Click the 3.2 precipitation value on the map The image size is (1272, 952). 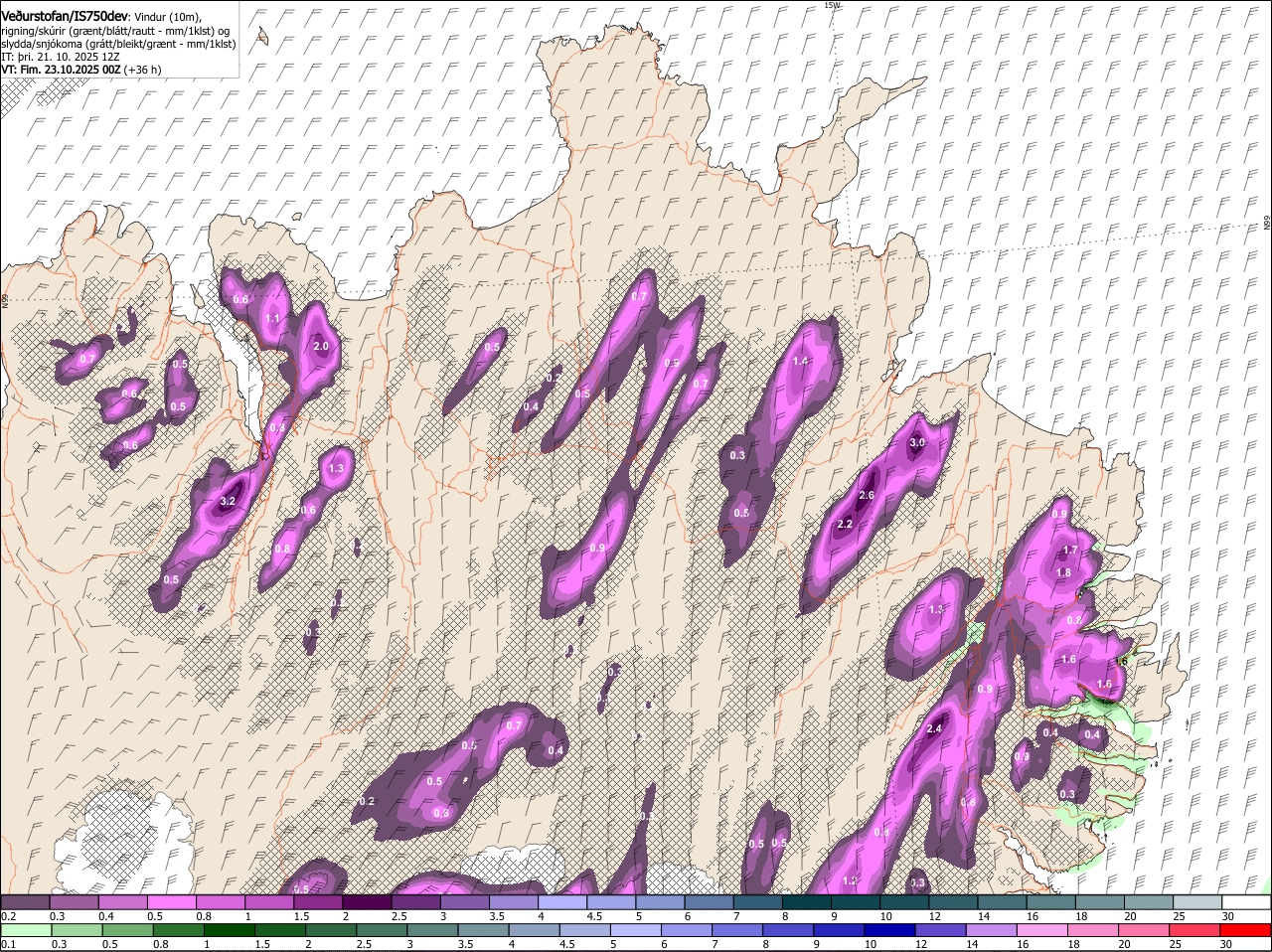pyautogui.click(x=227, y=502)
